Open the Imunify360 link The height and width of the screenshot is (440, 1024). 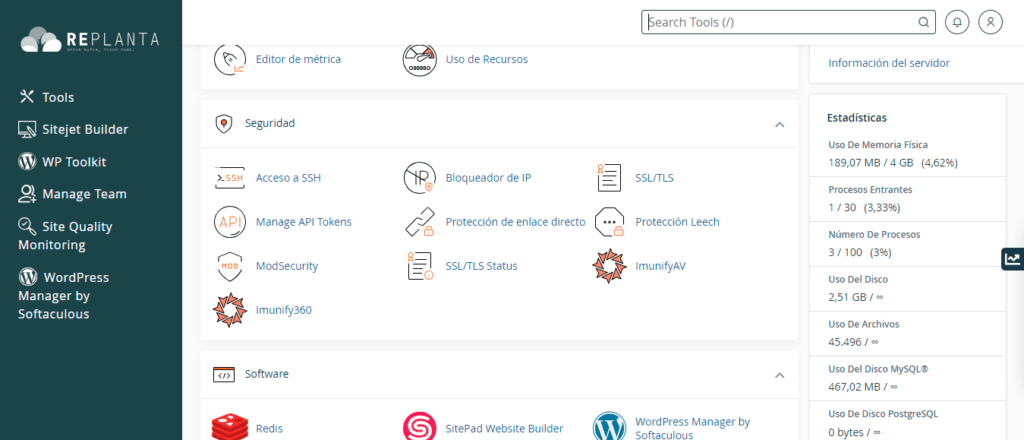point(283,310)
